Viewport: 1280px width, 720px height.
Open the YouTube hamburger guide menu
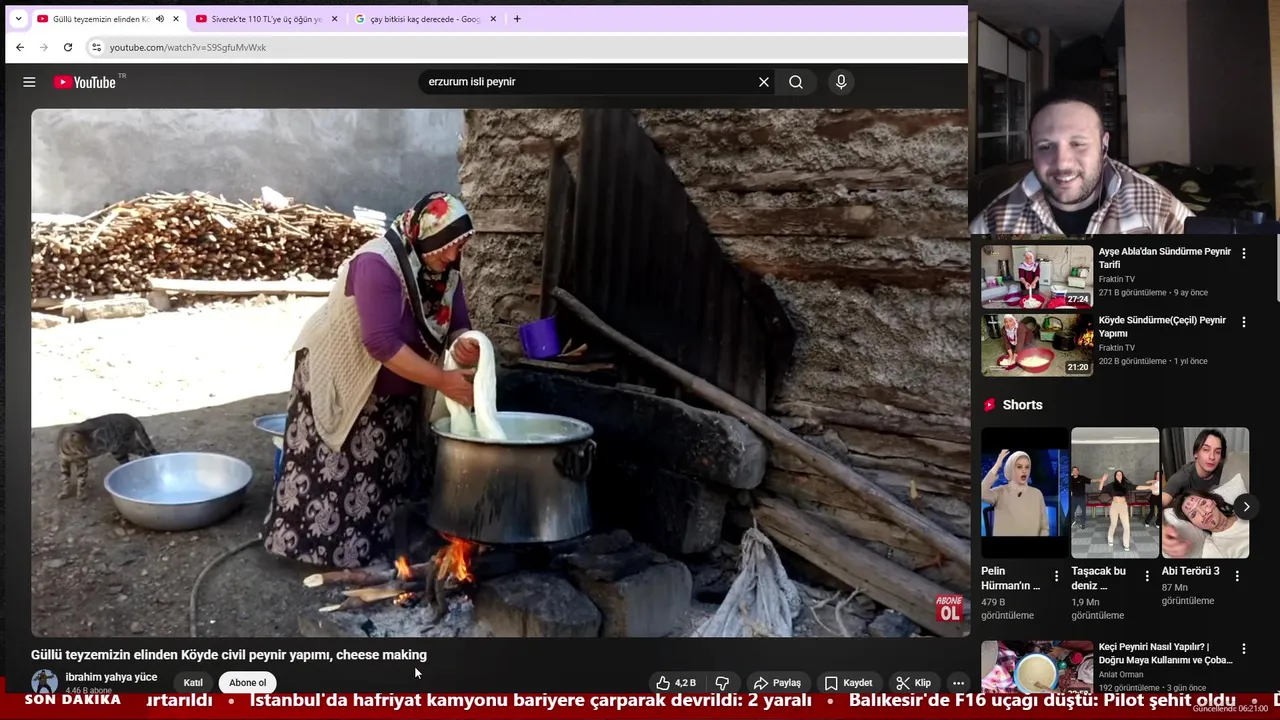click(29, 82)
